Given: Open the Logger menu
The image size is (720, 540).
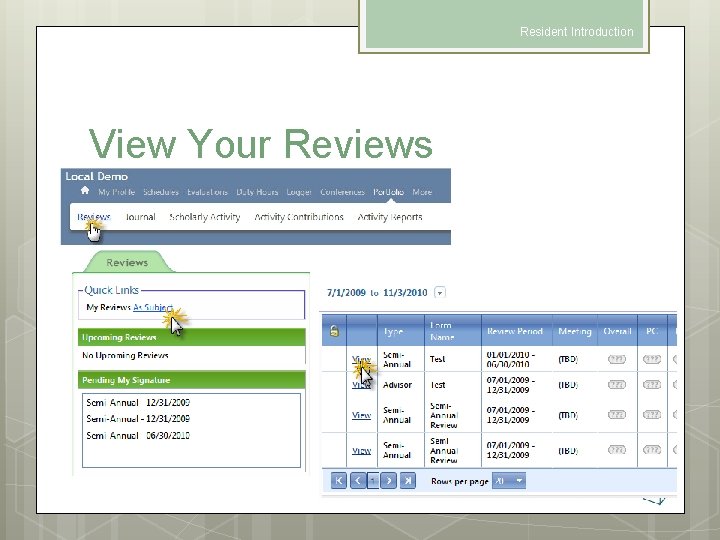Looking at the screenshot, I should click(299, 192).
